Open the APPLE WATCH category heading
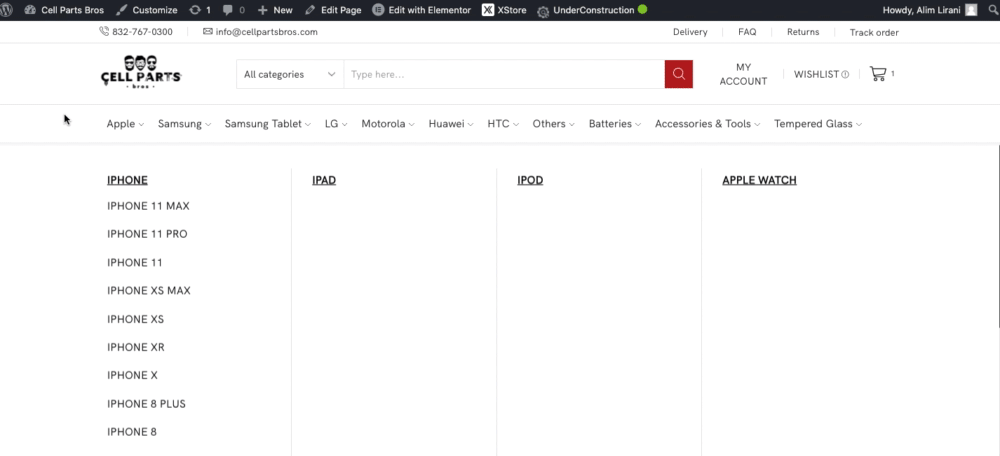Screen dimensions: 1000x456 (x=760, y=180)
